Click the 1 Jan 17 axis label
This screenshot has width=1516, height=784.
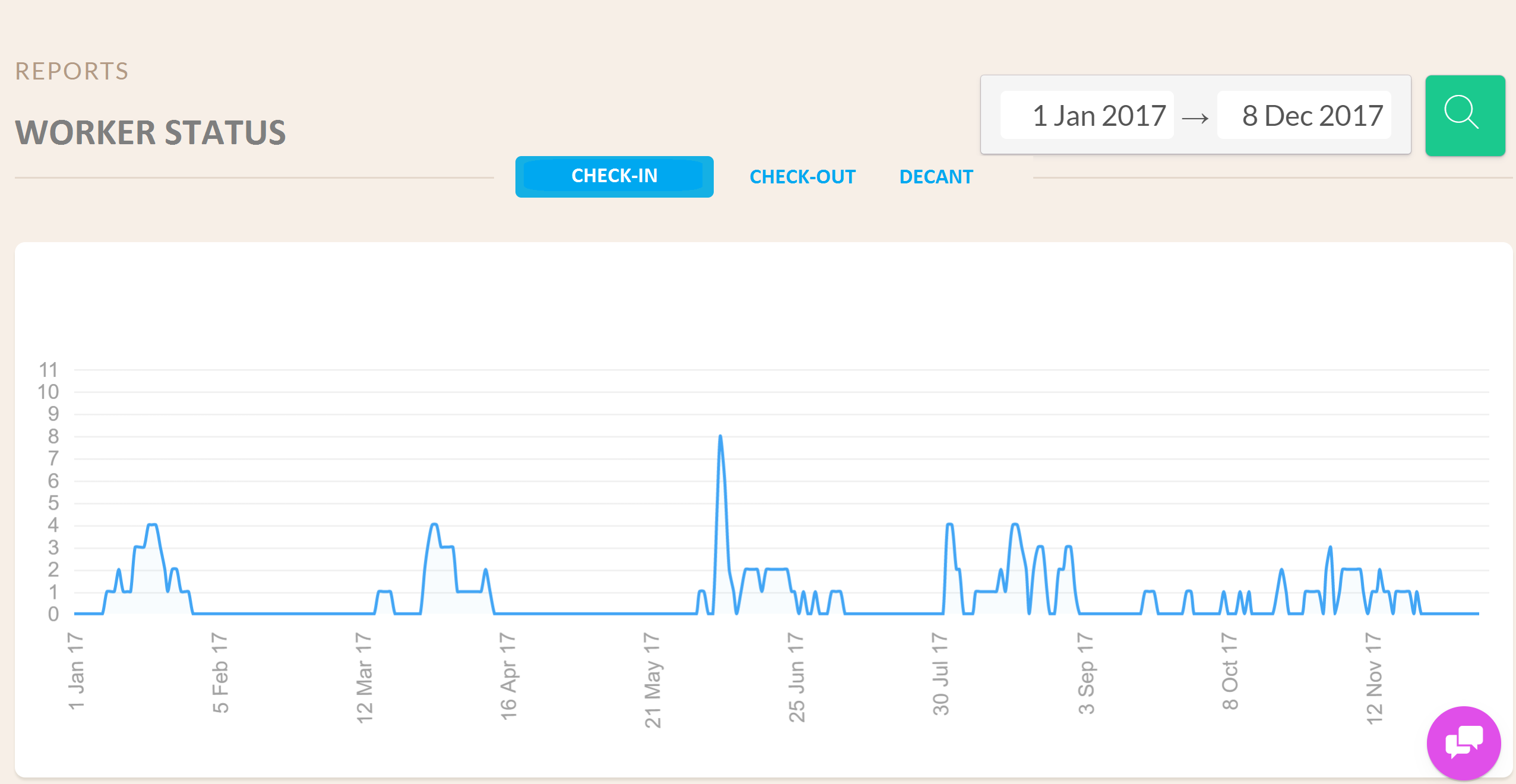click(x=77, y=671)
